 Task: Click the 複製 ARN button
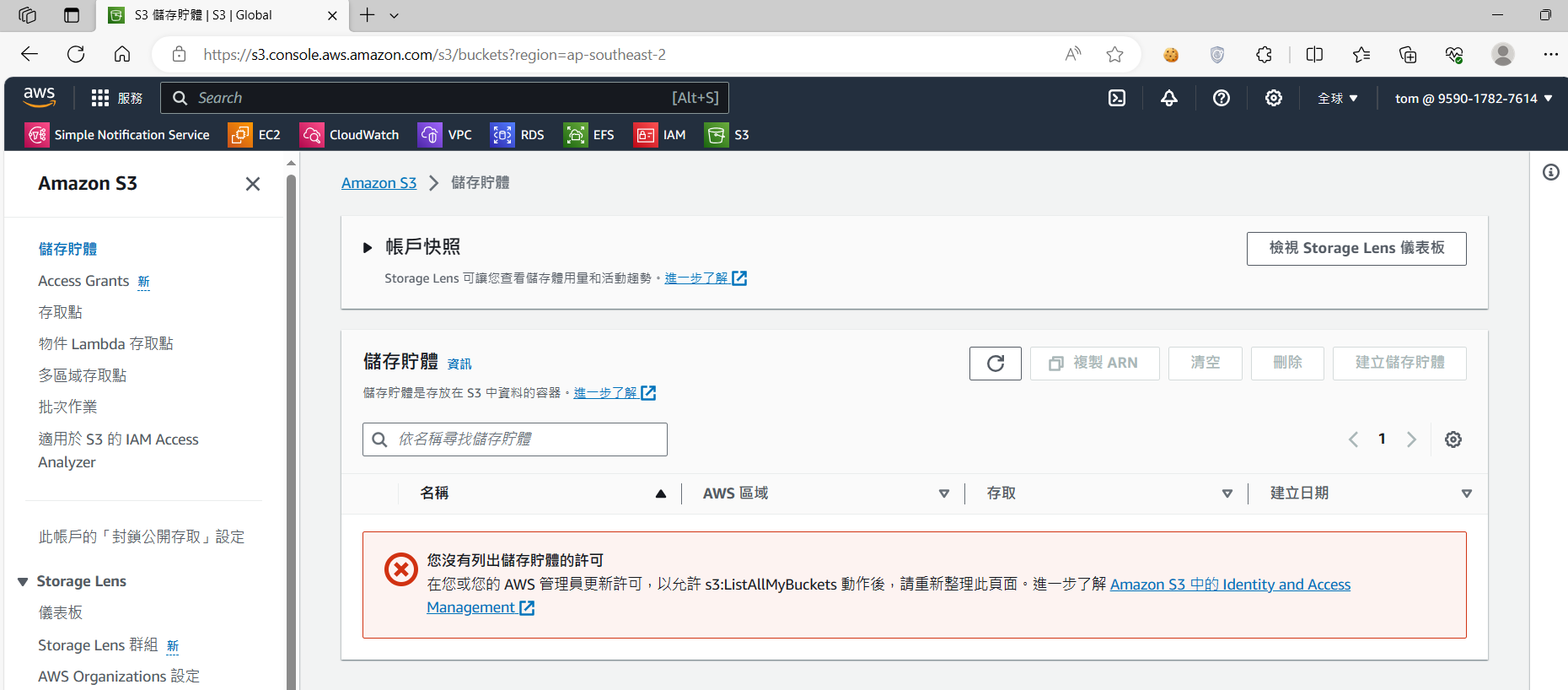point(1094,364)
